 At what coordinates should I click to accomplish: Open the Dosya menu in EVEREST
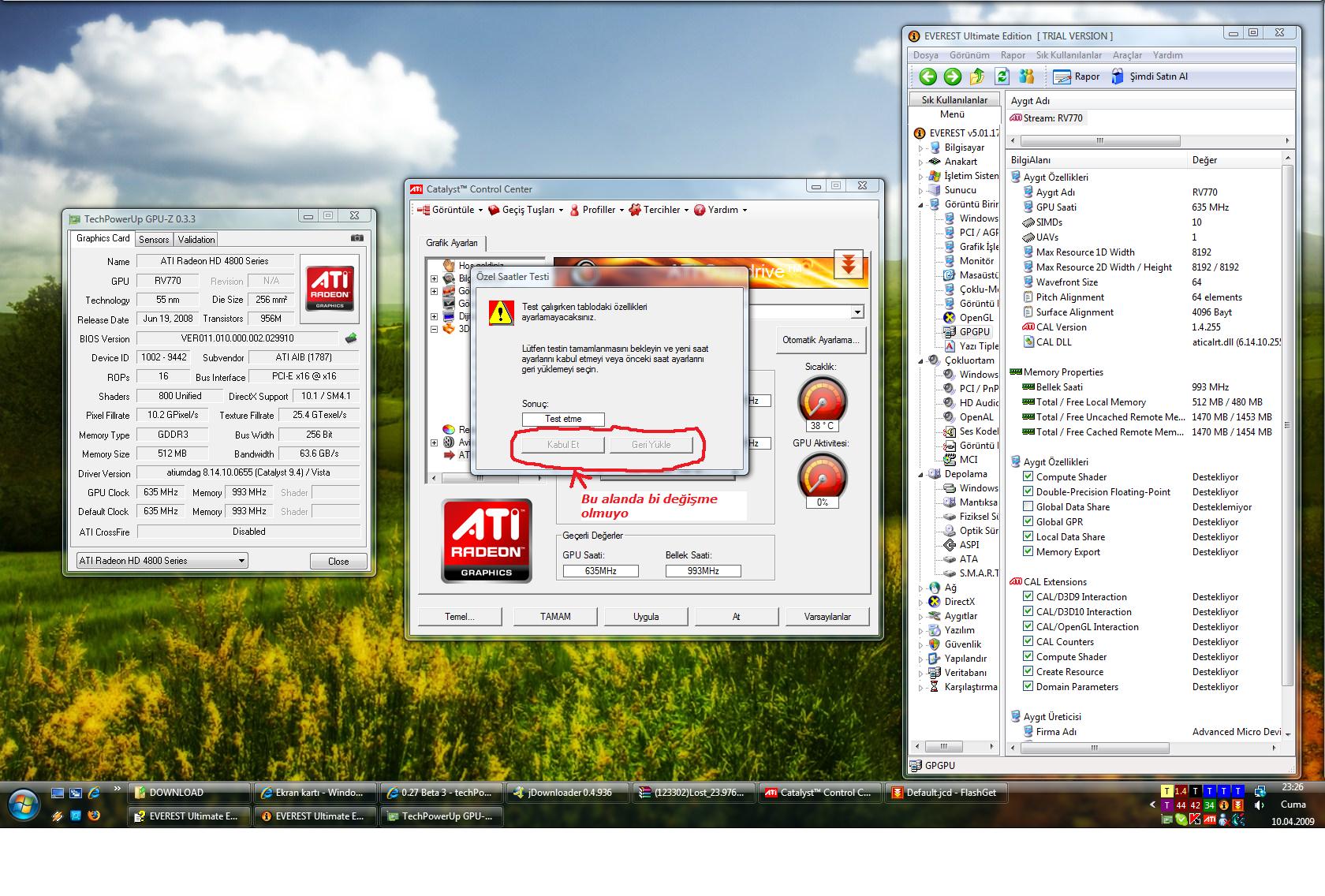coord(926,55)
